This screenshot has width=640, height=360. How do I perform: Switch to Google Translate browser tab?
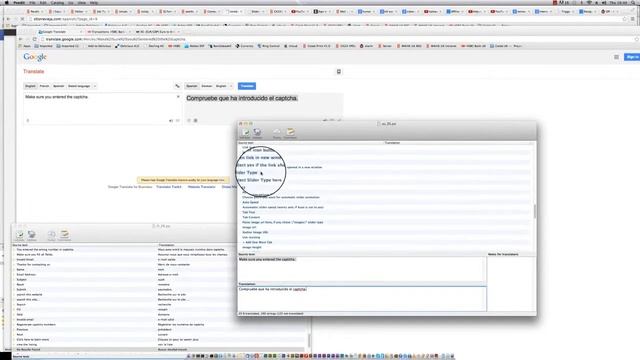pyautogui.click(x=60, y=31)
